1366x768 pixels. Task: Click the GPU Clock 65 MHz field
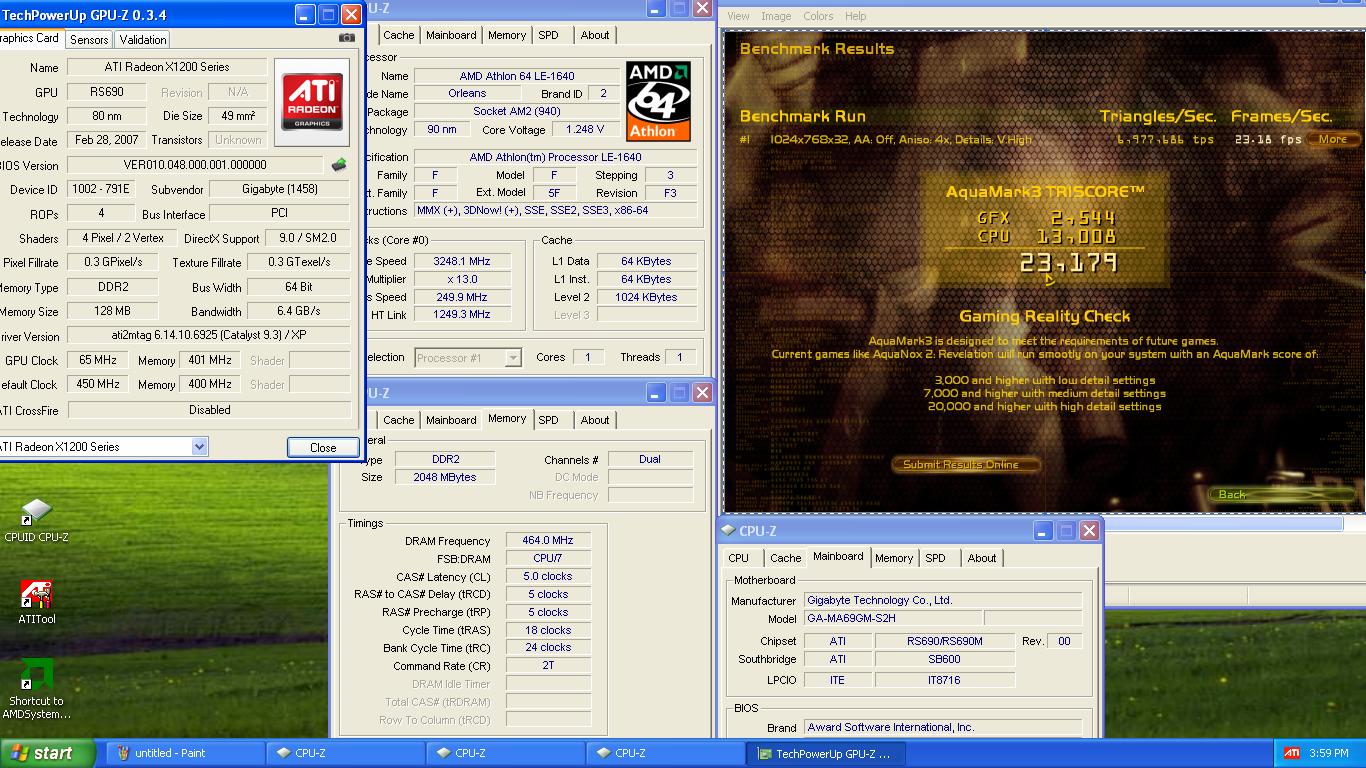[x=98, y=360]
